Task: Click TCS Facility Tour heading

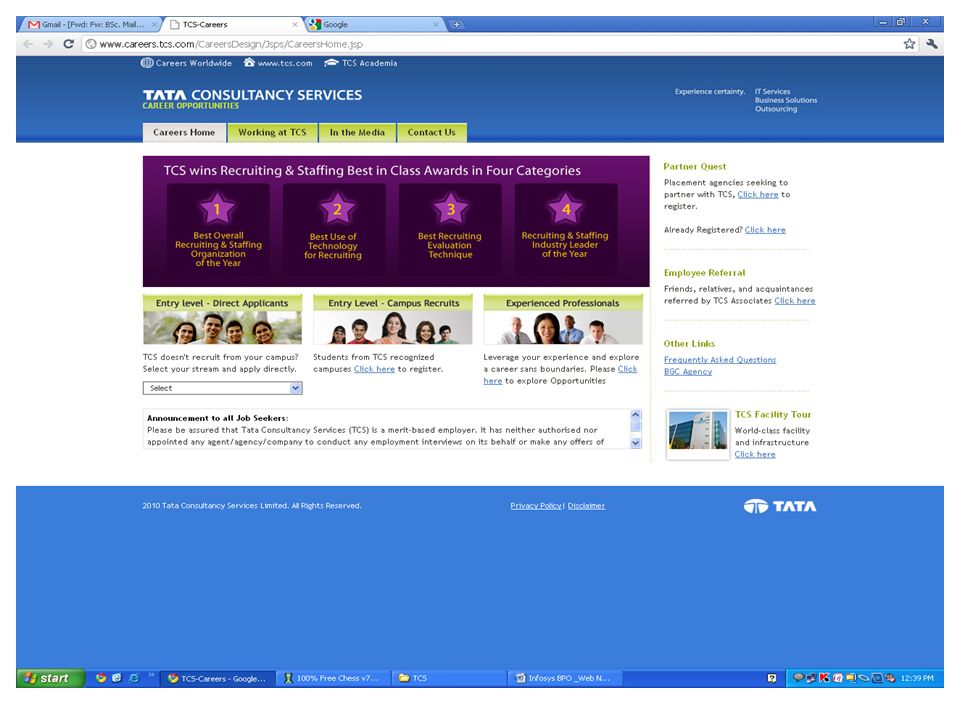Action: coord(773,414)
